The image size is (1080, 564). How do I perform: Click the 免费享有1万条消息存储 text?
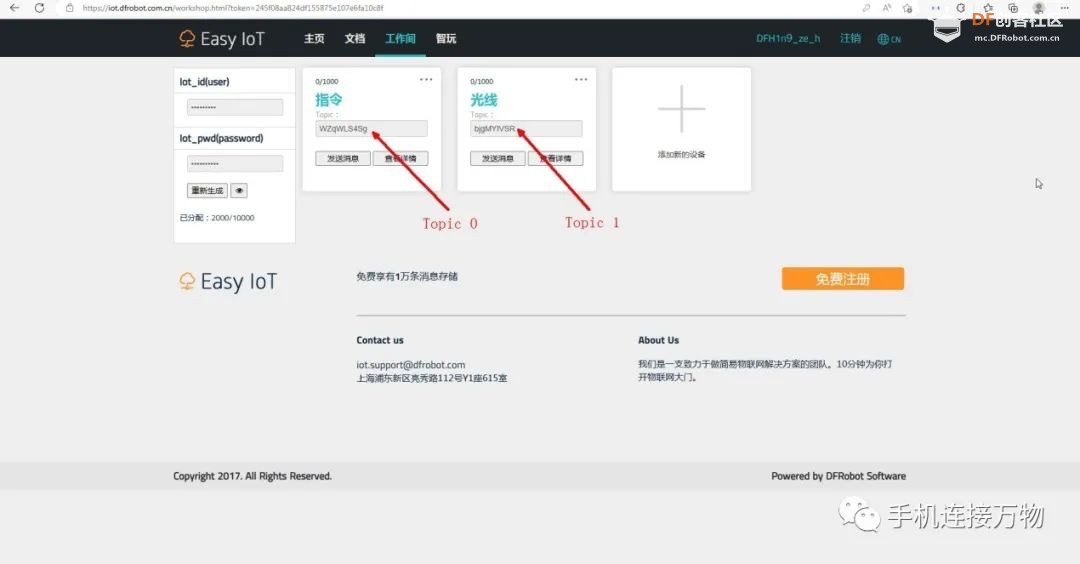pos(407,276)
